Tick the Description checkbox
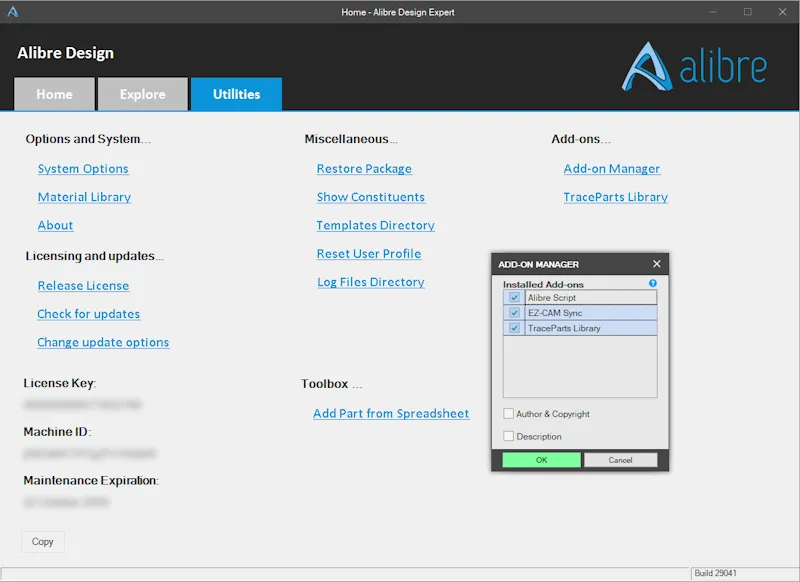800x582 pixels. tap(508, 436)
